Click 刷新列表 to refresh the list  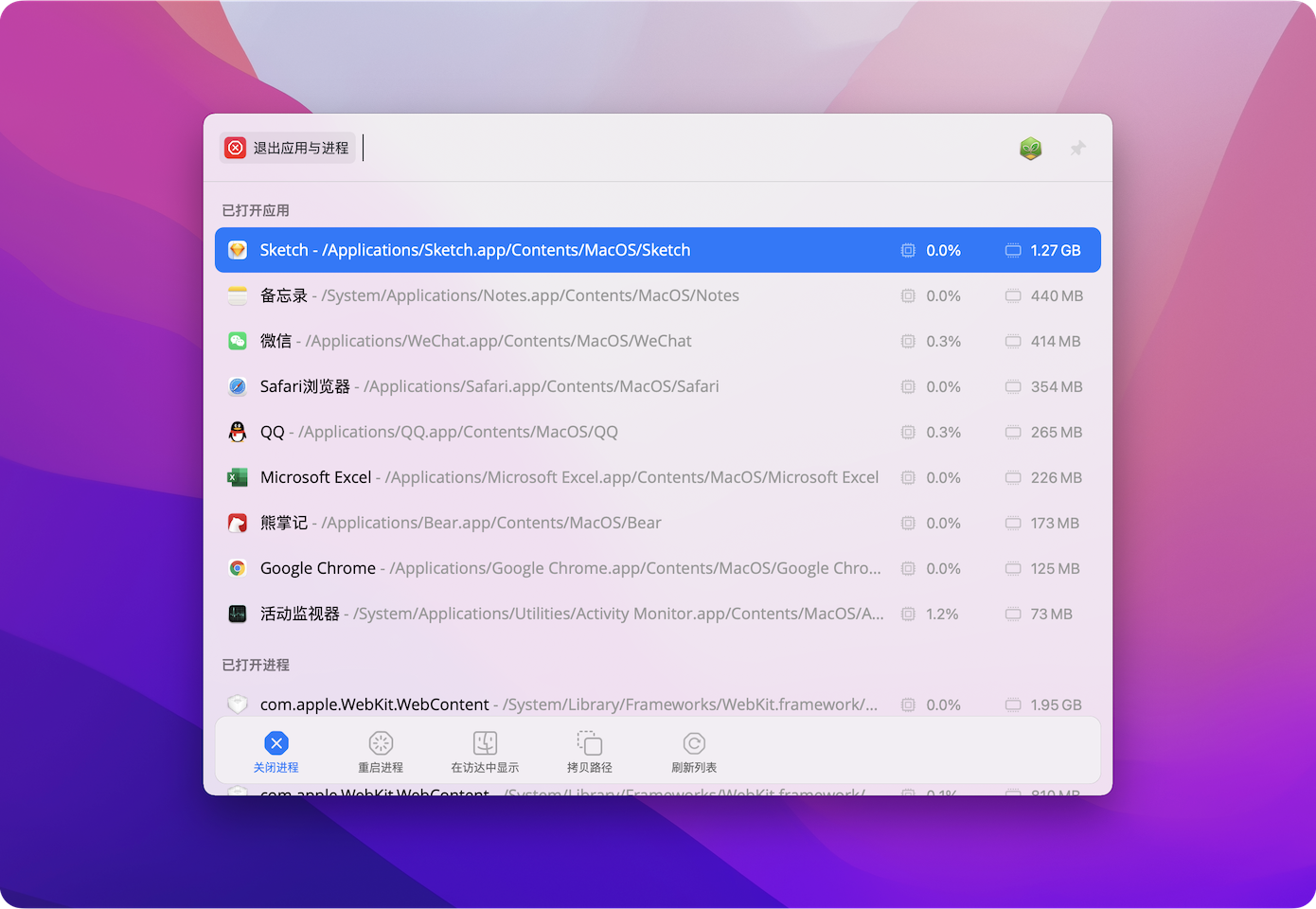tap(694, 753)
